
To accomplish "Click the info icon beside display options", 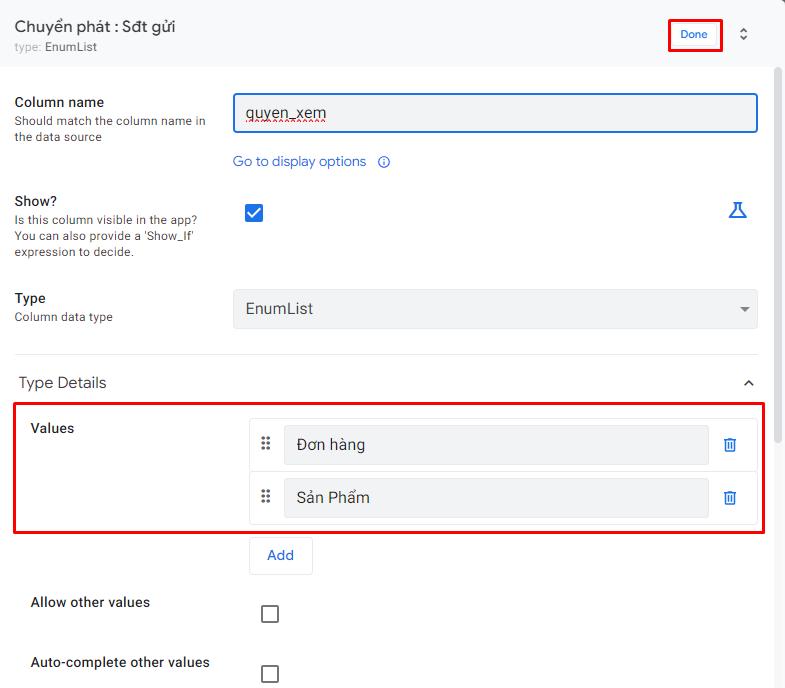I will click(x=384, y=162).
